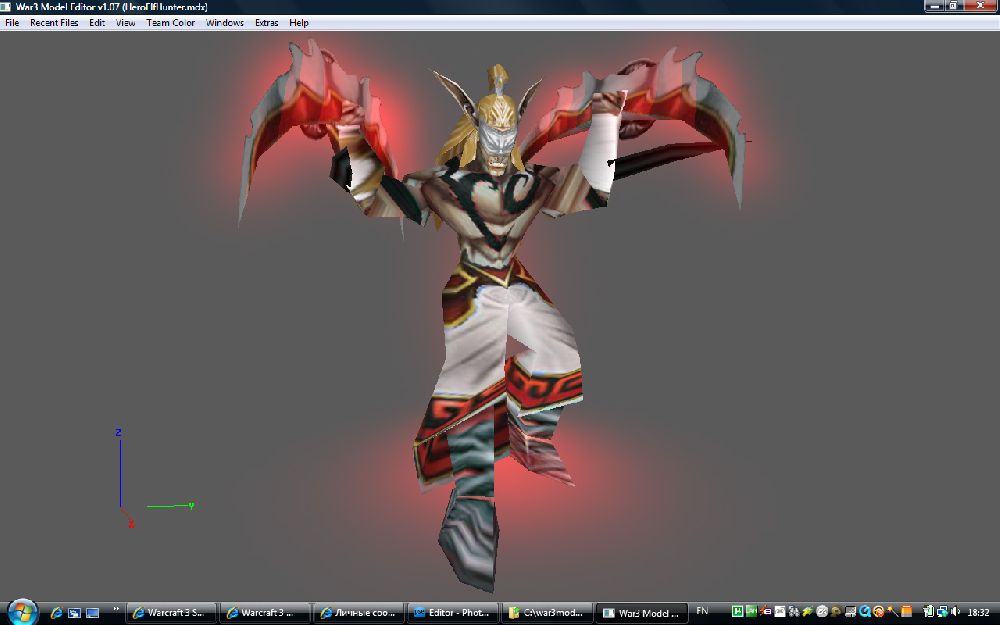Open the Edit menu
1000x625 pixels.
coord(97,22)
